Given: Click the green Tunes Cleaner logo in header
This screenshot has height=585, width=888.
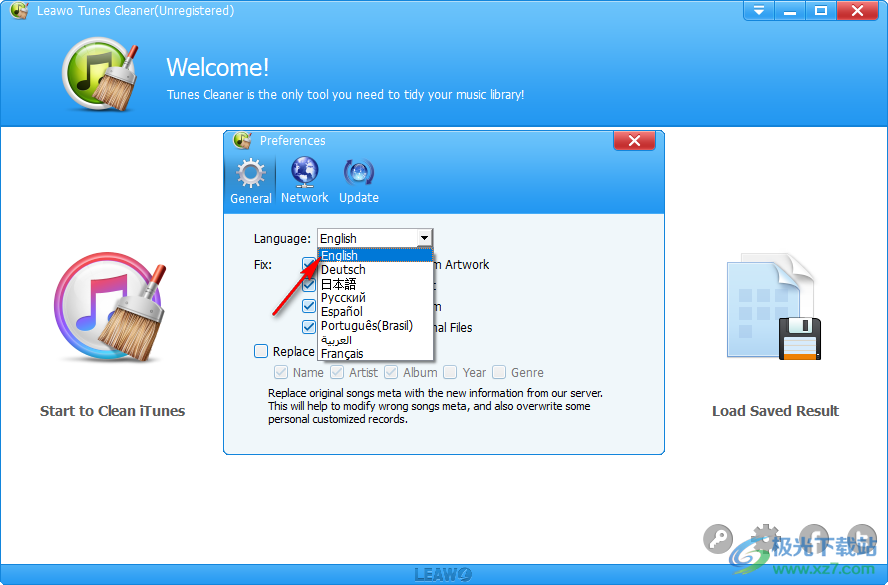Looking at the screenshot, I should coord(99,73).
